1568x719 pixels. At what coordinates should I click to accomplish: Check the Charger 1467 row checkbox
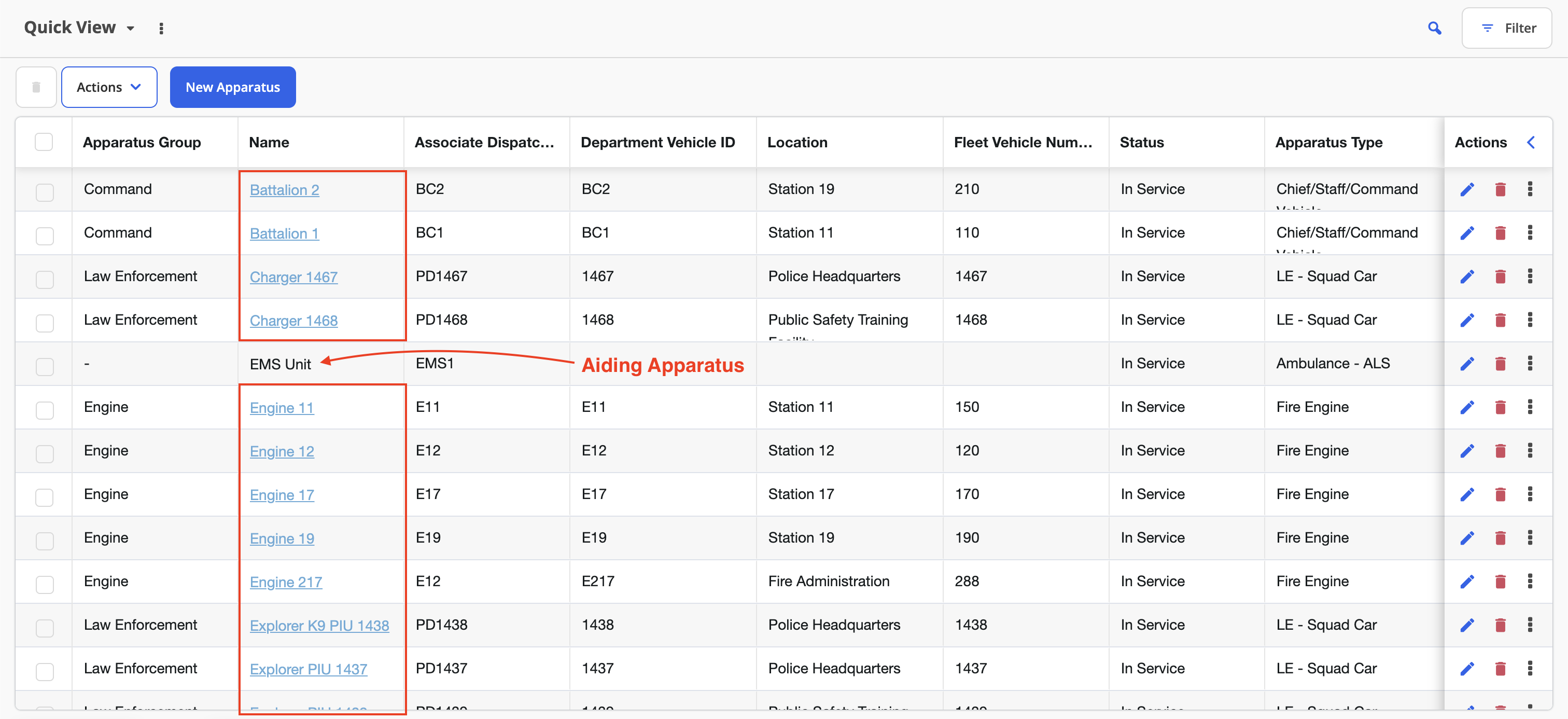pyautogui.click(x=45, y=280)
